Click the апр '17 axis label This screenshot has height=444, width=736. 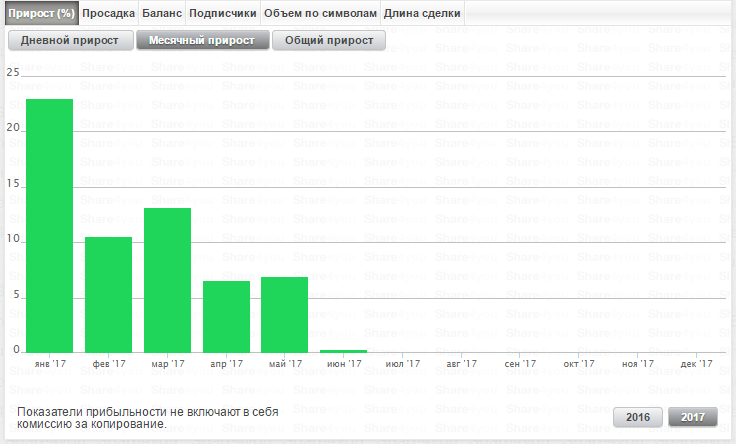coord(227,364)
